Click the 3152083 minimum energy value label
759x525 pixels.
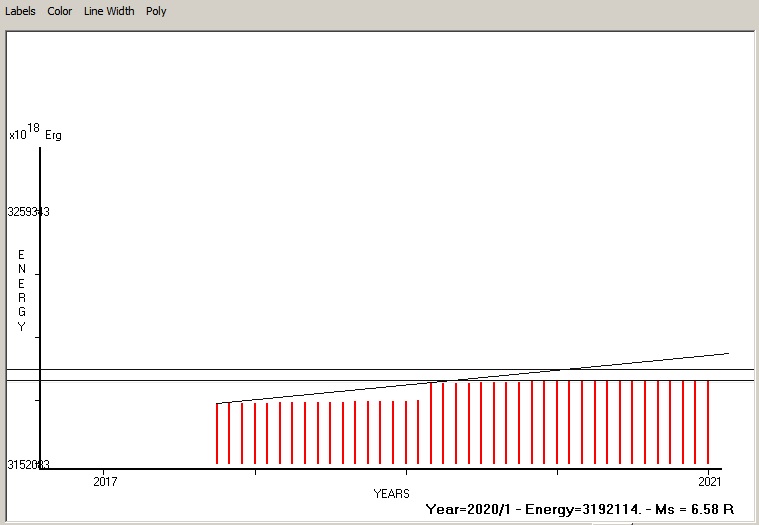point(28,465)
